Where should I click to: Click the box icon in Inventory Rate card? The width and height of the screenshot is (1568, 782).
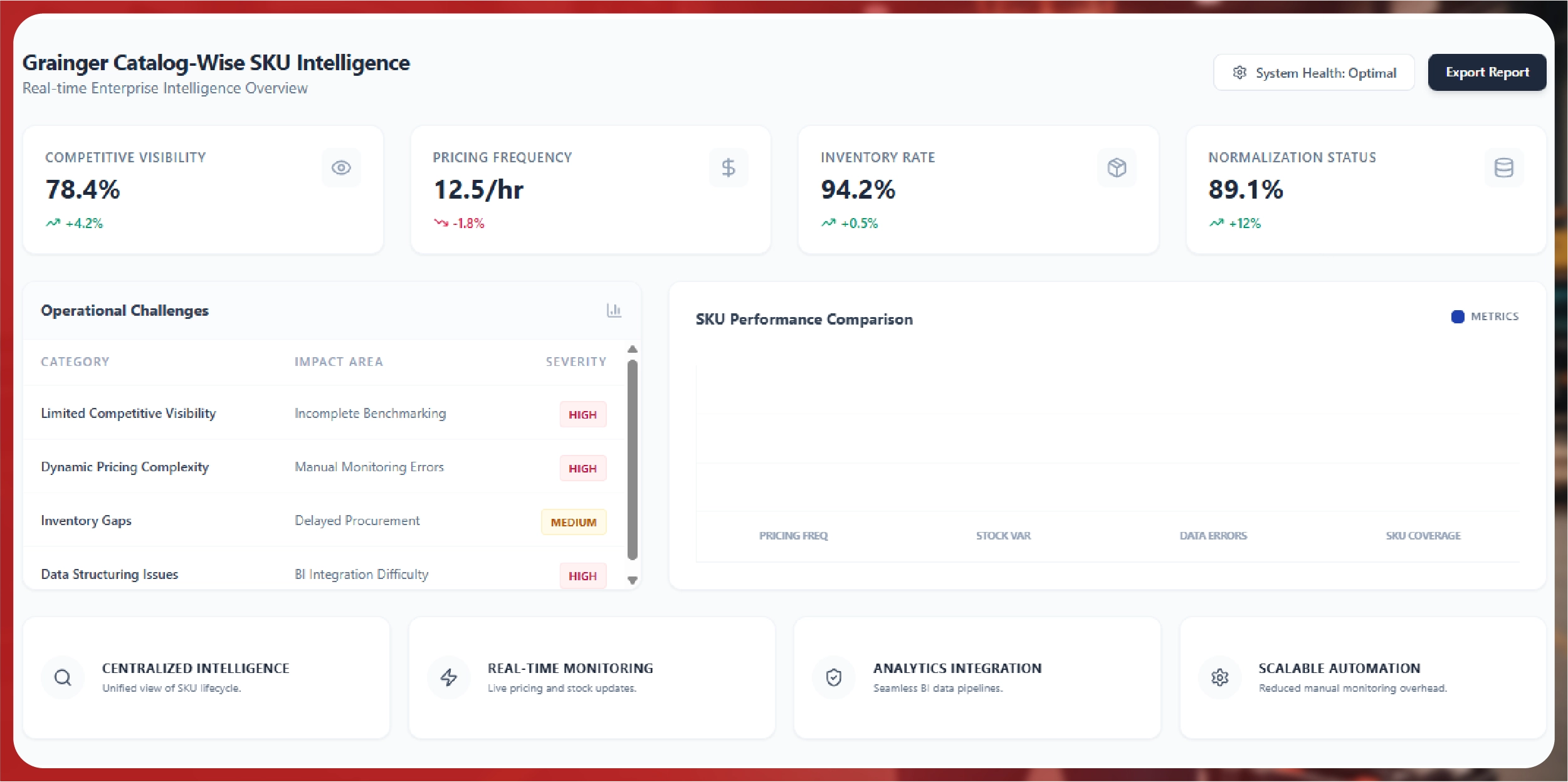point(1116,167)
